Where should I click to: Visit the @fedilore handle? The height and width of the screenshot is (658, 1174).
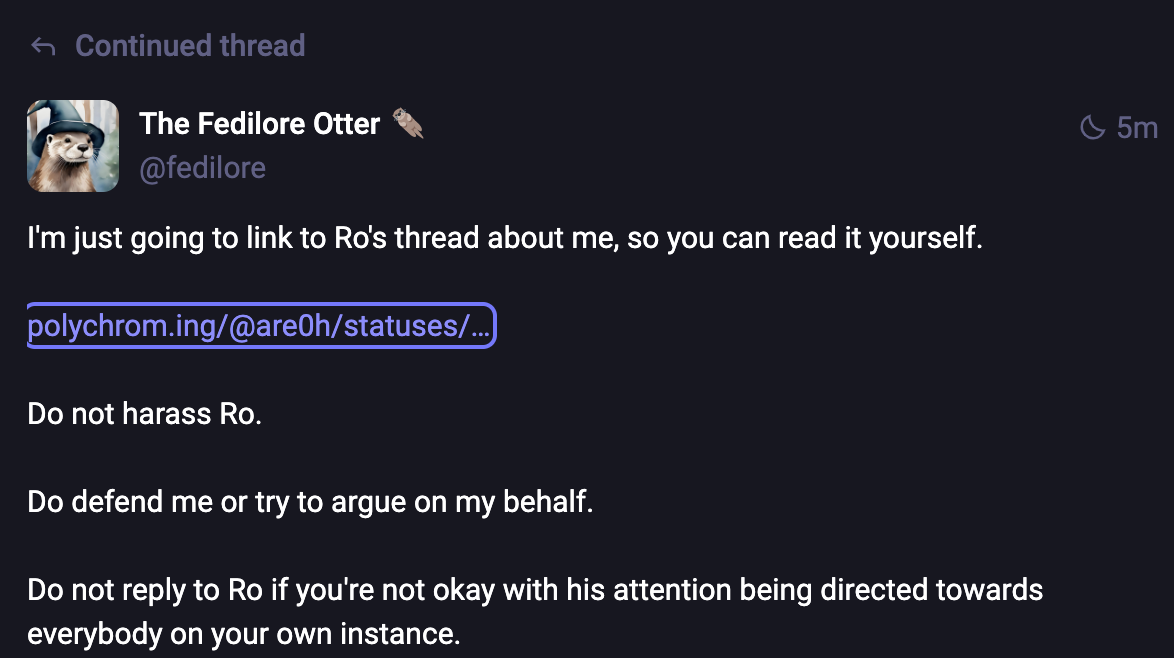pos(203,167)
